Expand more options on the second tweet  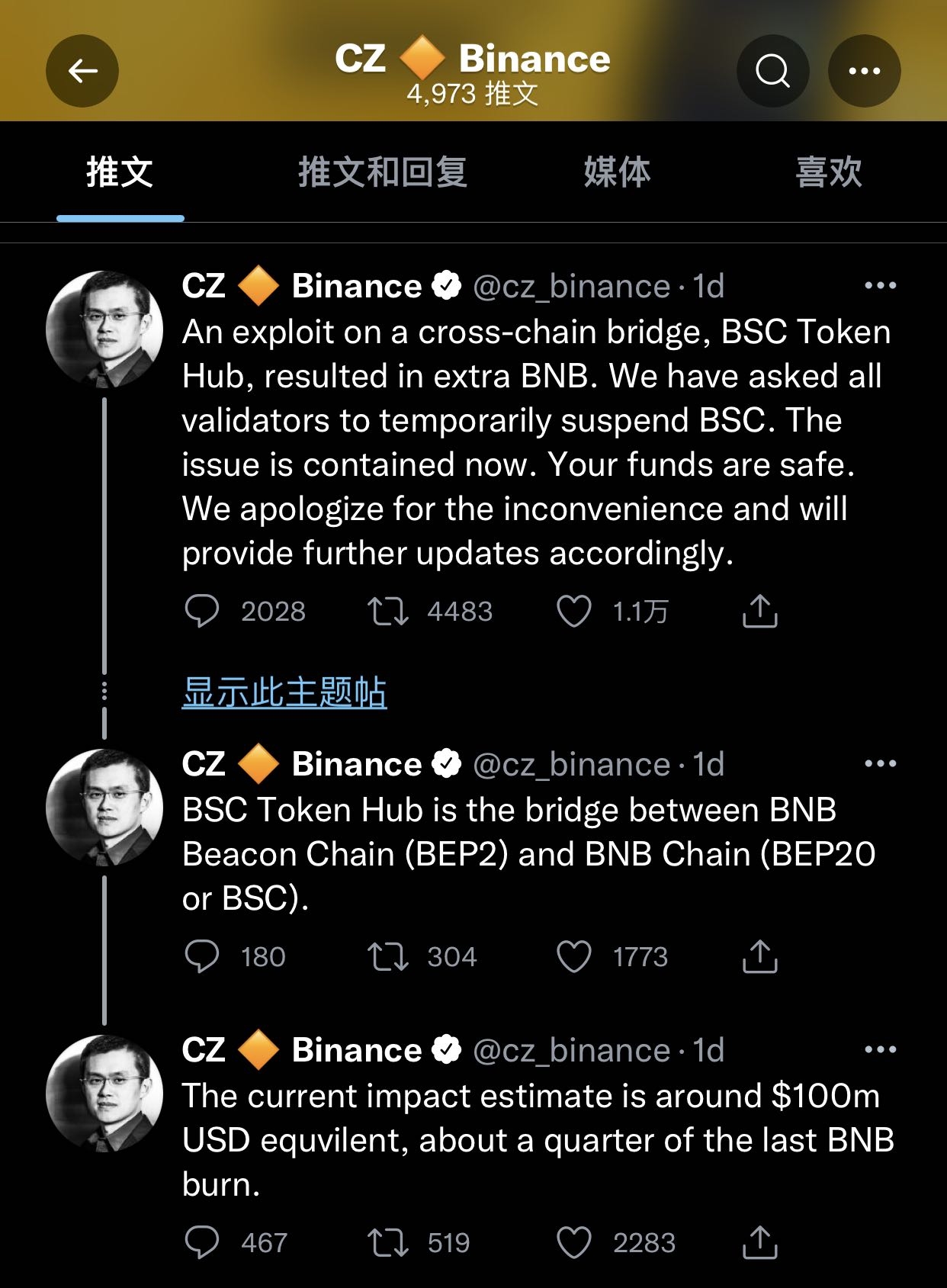[880, 763]
